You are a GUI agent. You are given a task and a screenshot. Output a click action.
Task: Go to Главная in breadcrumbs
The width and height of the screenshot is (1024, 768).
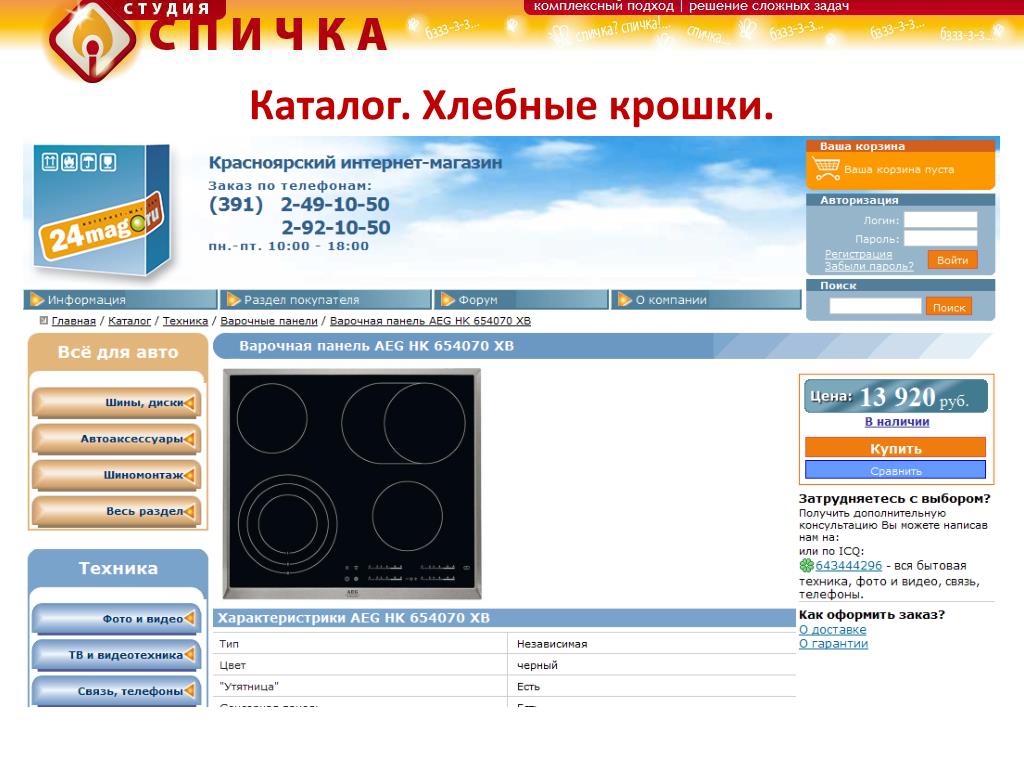(x=74, y=321)
